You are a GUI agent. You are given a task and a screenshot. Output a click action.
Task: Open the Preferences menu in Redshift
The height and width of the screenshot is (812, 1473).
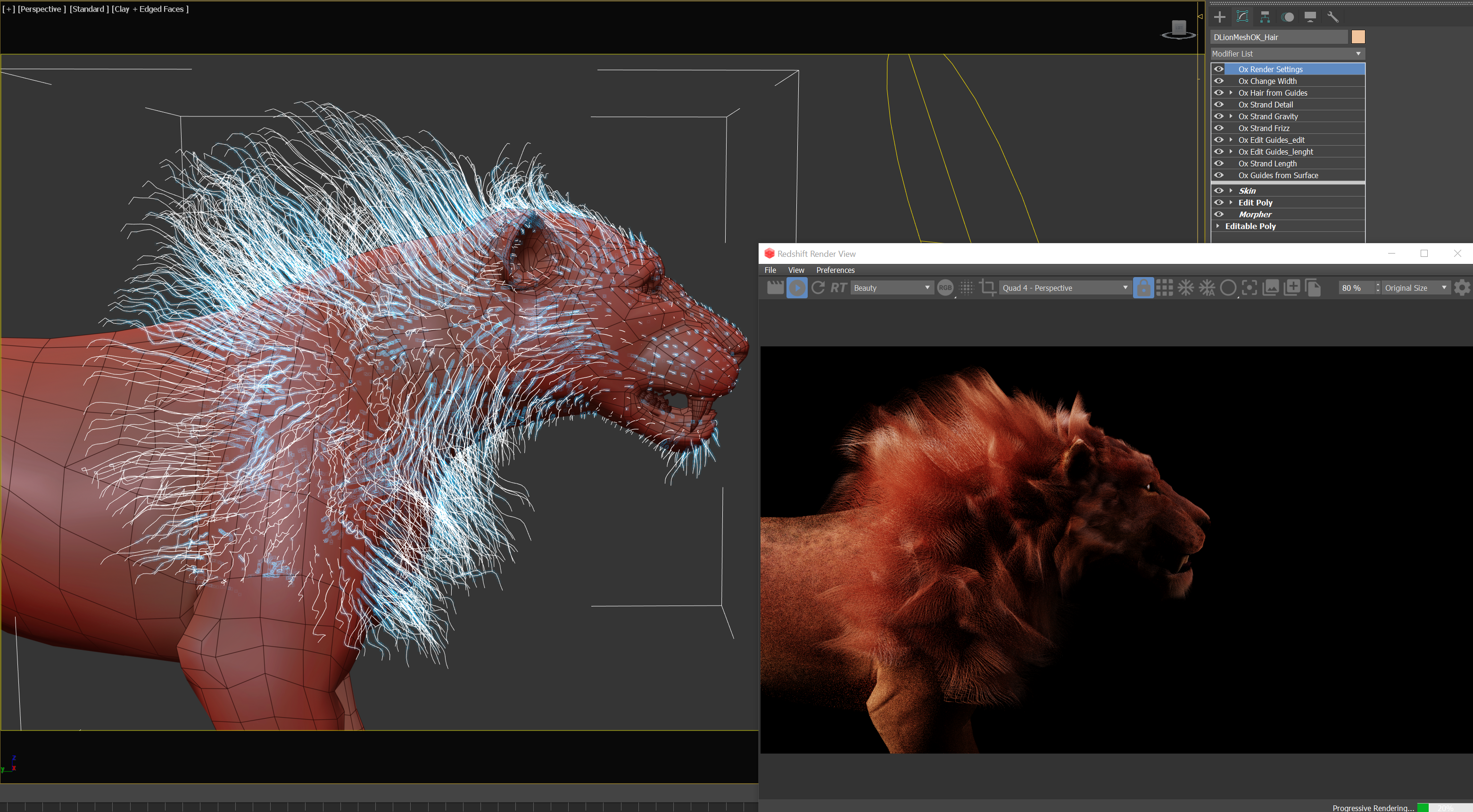(x=835, y=271)
